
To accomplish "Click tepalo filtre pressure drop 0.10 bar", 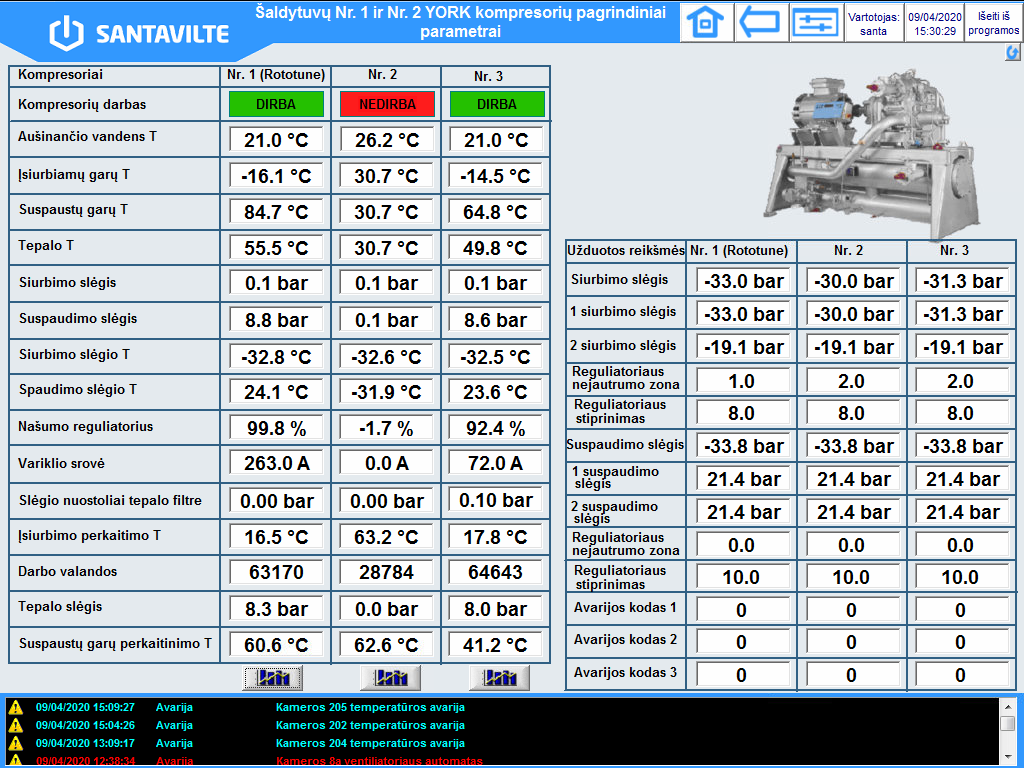I will click(497, 500).
